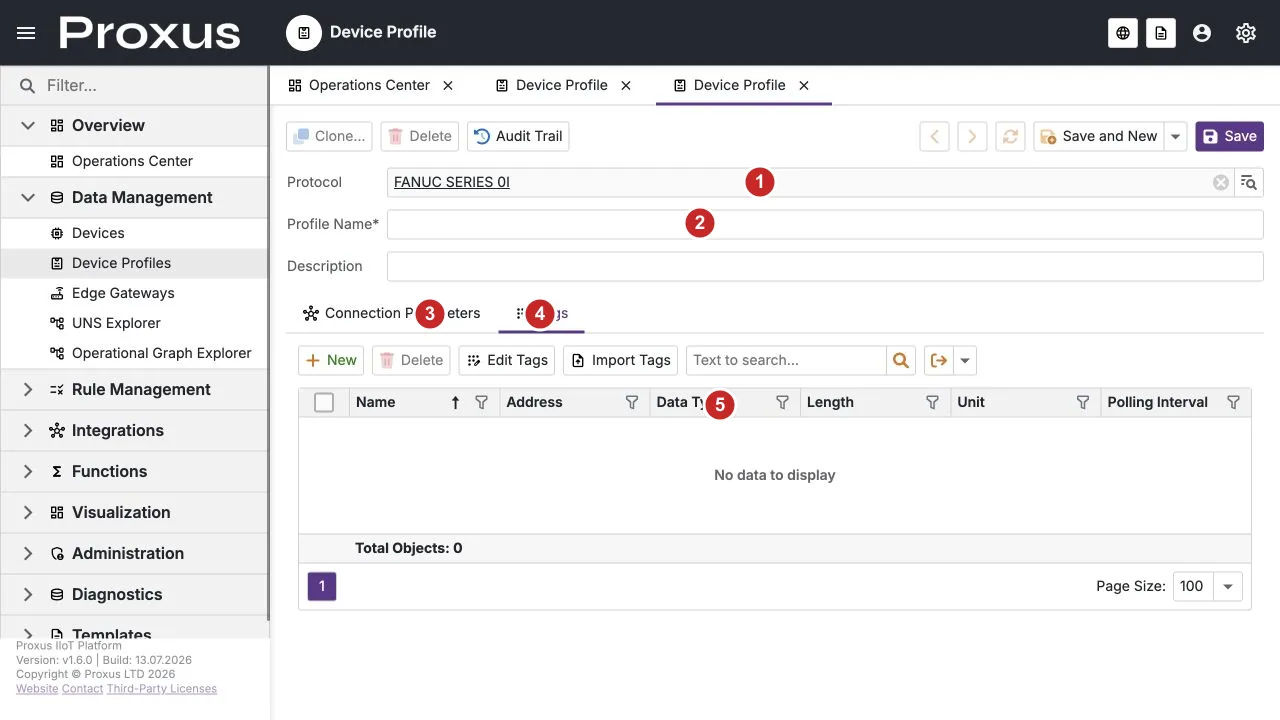Click the orange search magnifier button
The width and height of the screenshot is (1280, 720).
(901, 360)
